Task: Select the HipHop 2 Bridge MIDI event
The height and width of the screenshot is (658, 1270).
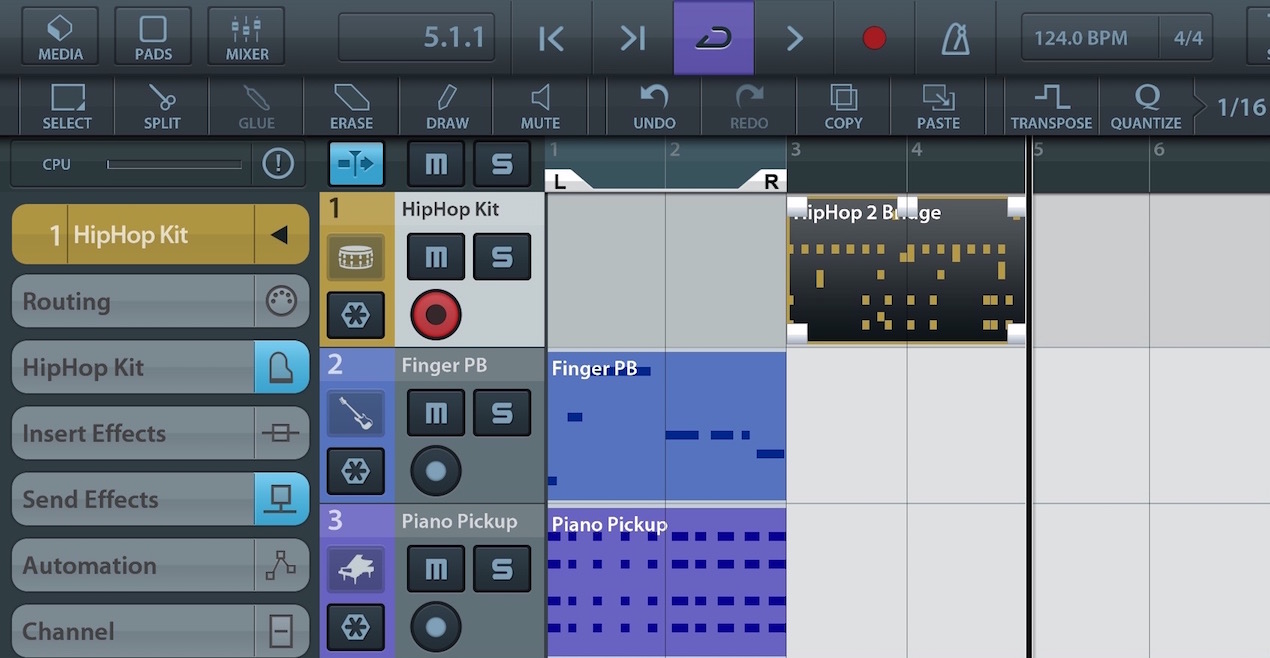Action: [x=907, y=270]
